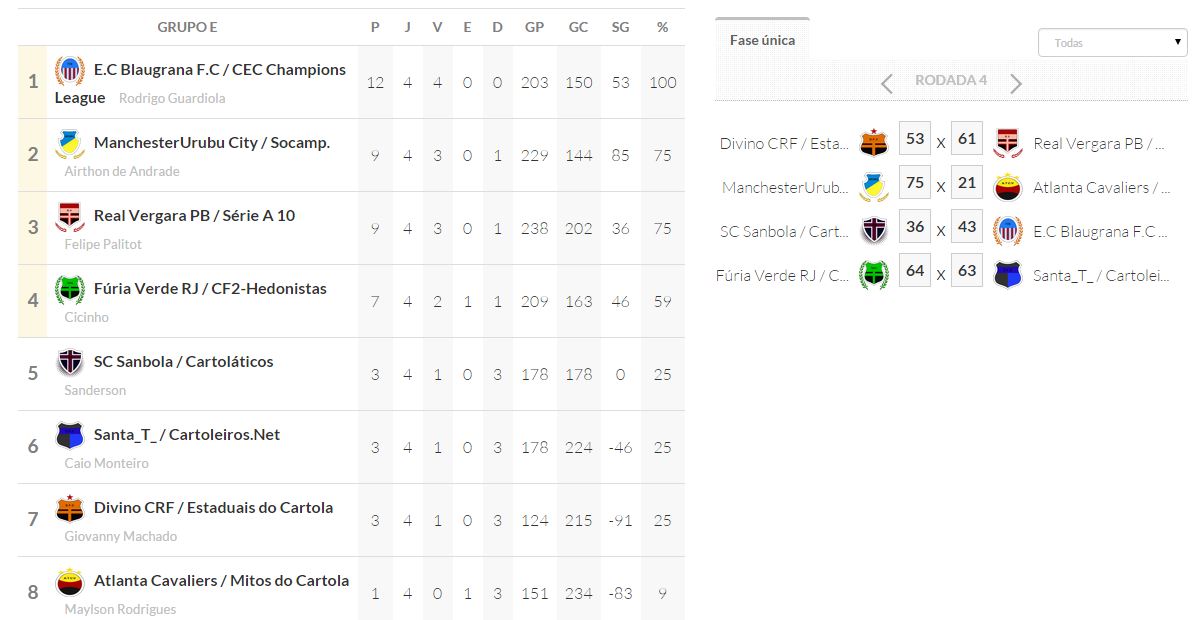Go to the previous rodada with left chevron
Image resolution: width=1193 pixels, height=620 pixels.
coord(887,83)
